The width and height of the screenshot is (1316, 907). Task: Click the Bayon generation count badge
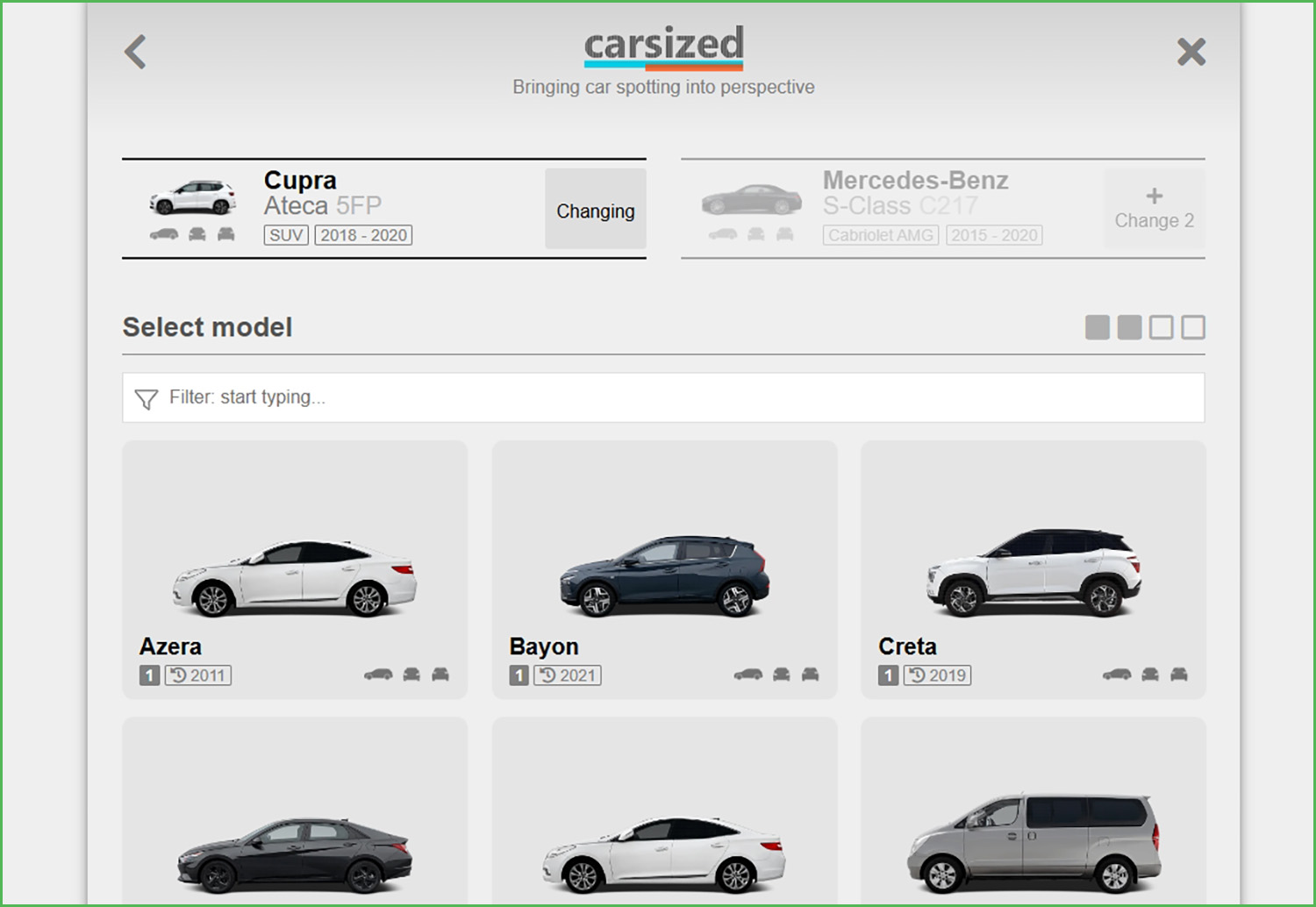[519, 675]
